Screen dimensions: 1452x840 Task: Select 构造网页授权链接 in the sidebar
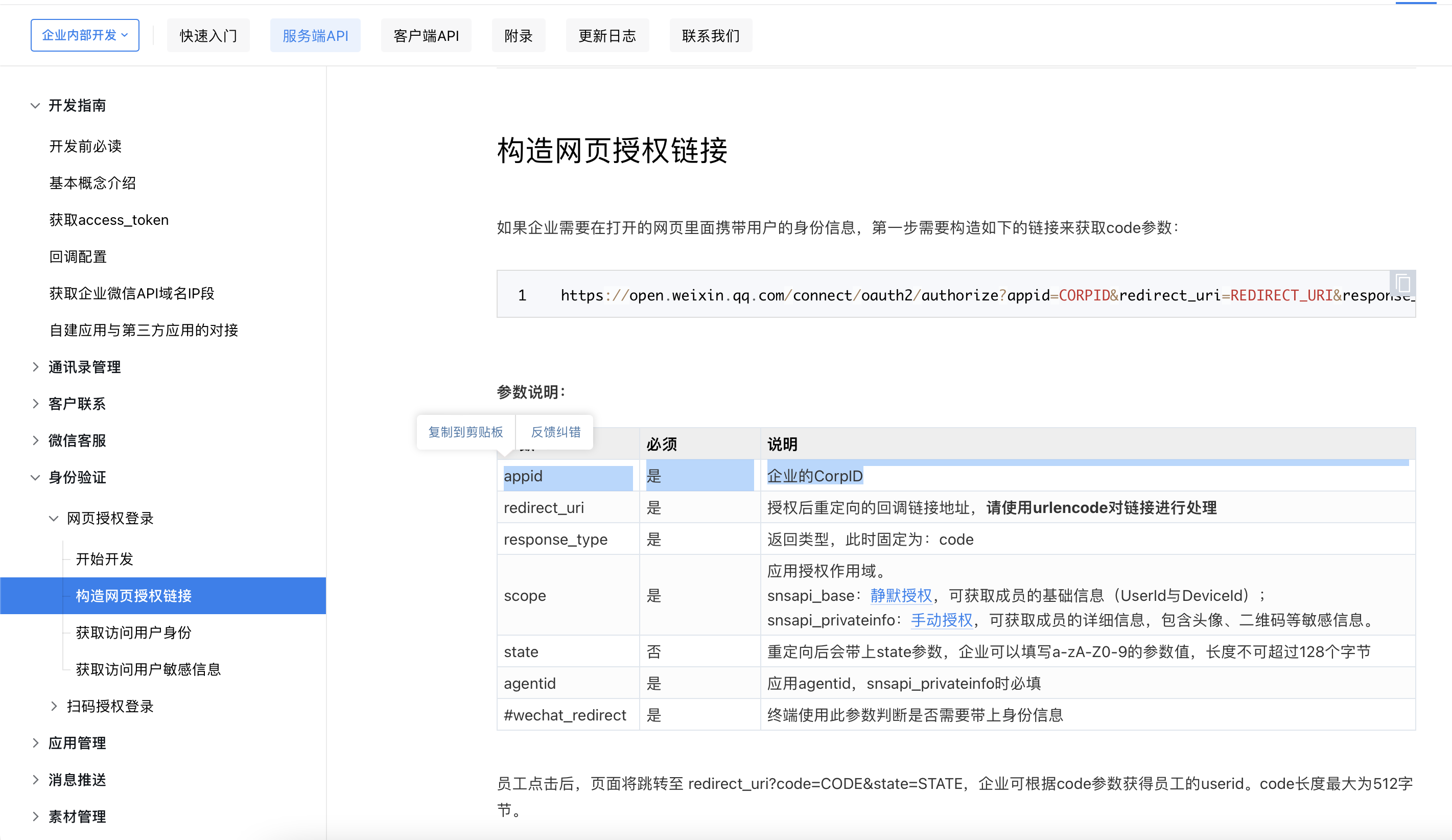click(x=163, y=596)
